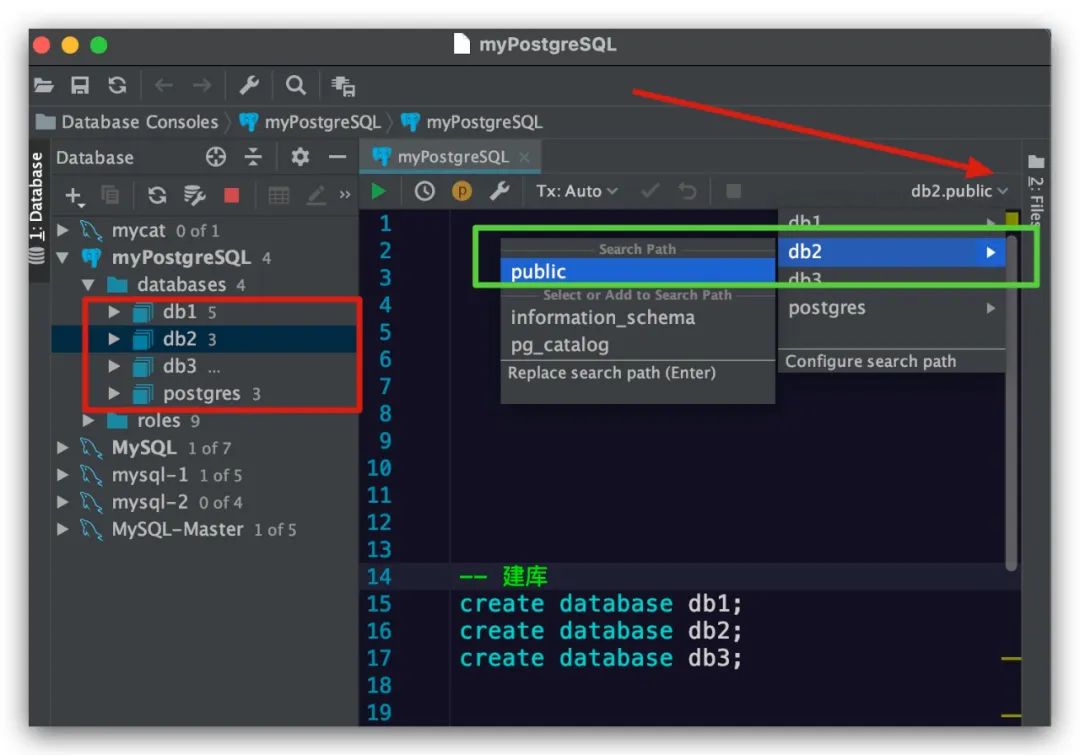This screenshot has height=755, width=1080.
Task: Expand the postgres database node
Action: [x=114, y=393]
